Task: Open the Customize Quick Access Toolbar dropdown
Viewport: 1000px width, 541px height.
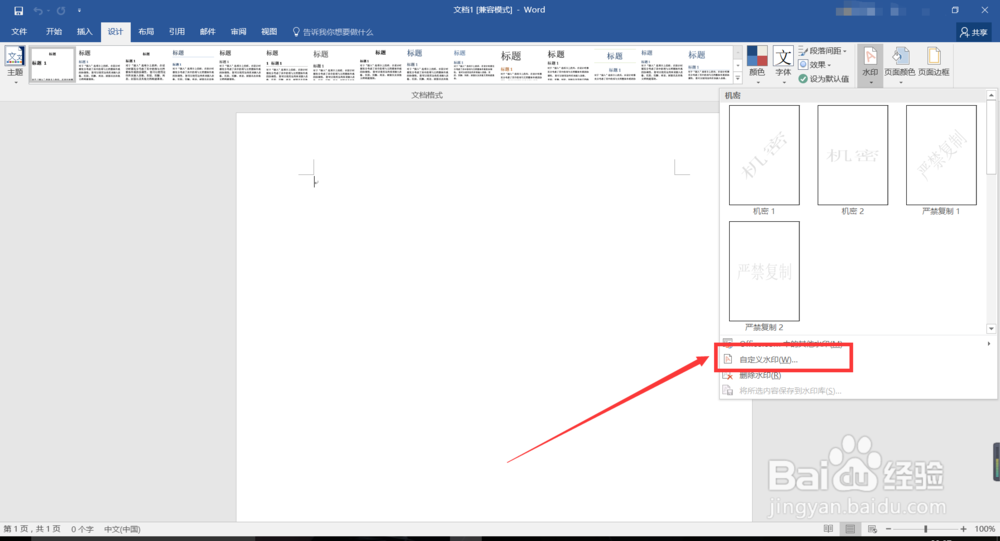Action: tap(79, 10)
